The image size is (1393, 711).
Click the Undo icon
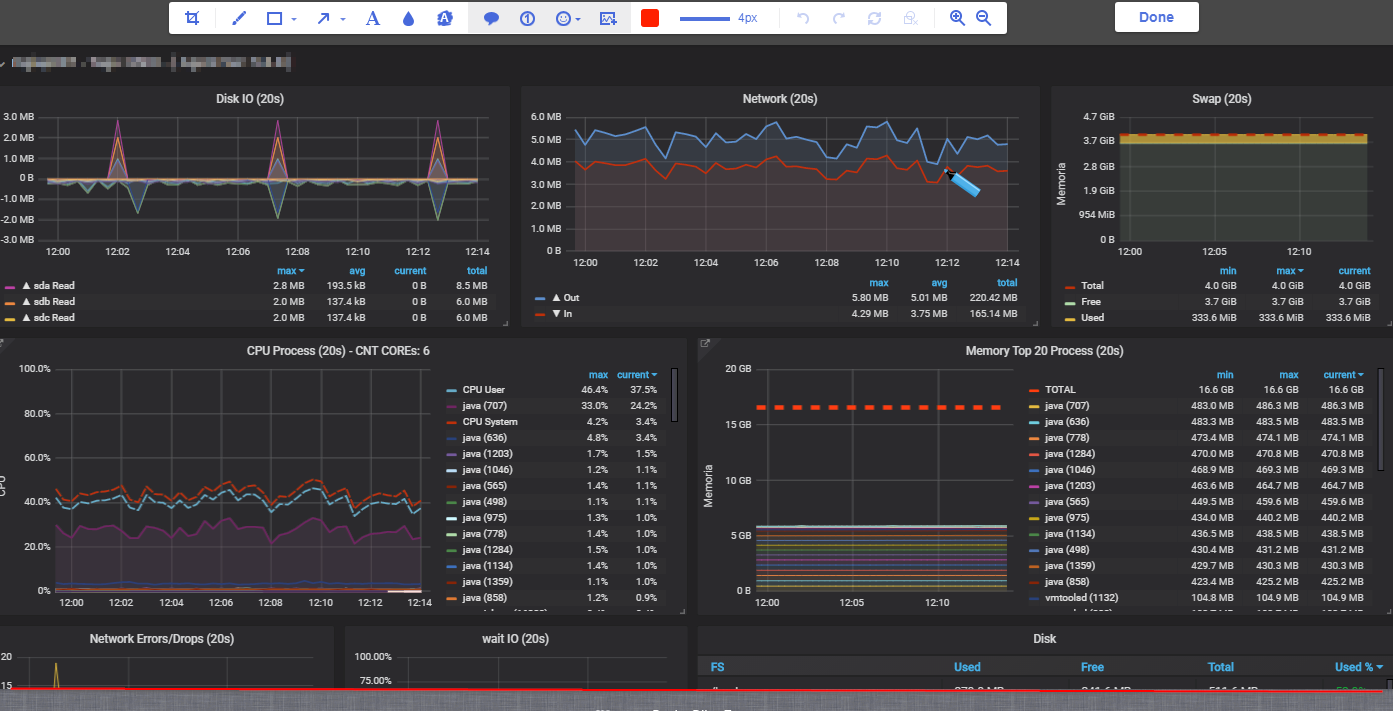coord(803,18)
